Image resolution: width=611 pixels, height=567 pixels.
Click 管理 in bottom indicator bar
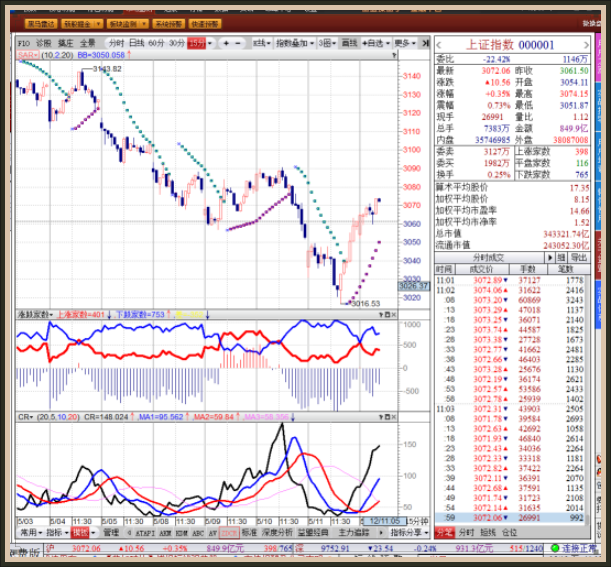pyautogui.click(x=111, y=532)
